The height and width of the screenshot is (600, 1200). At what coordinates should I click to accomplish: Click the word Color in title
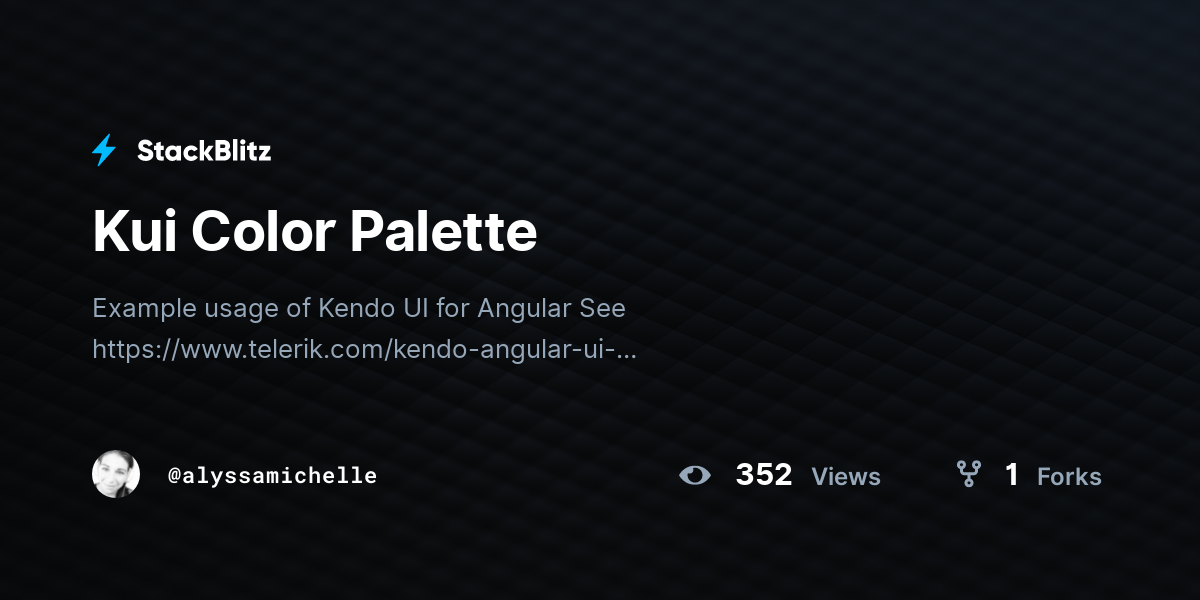[x=263, y=231]
